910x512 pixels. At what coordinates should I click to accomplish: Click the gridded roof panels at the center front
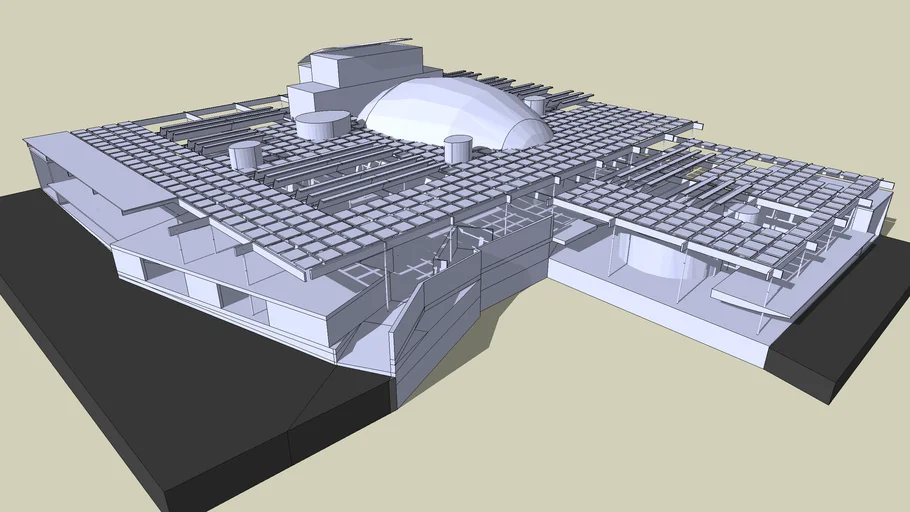click(300, 220)
